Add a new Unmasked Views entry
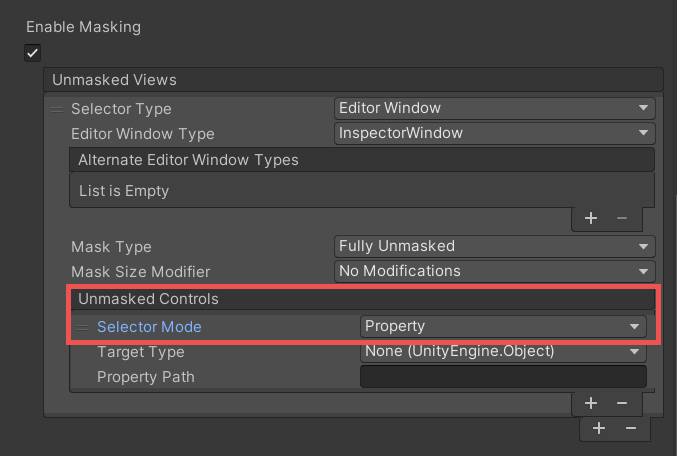This screenshot has height=456, width=677. pyautogui.click(x=599, y=428)
